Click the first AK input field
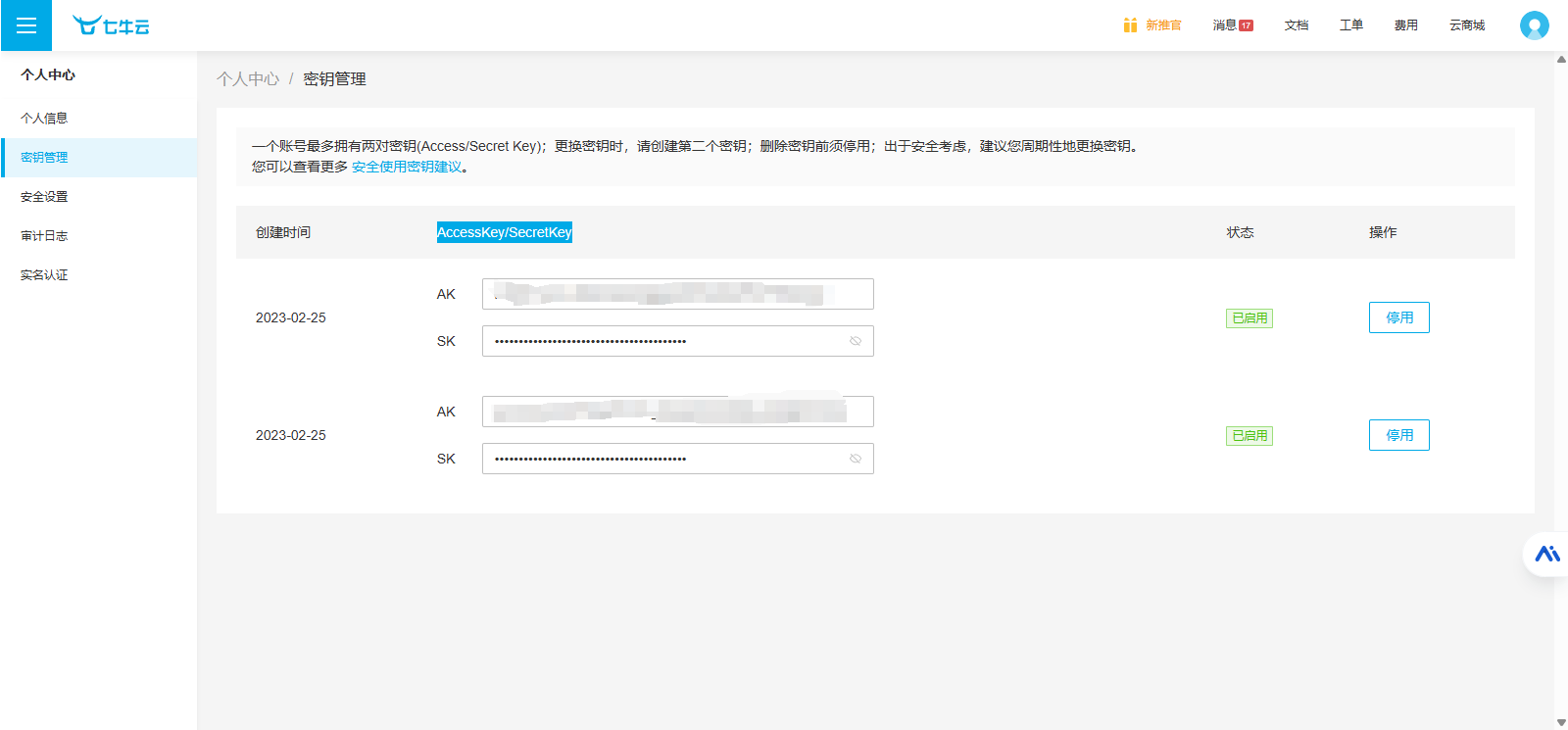Image resolution: width=1568 pixels, height=730 pixels. pos(677,294)
